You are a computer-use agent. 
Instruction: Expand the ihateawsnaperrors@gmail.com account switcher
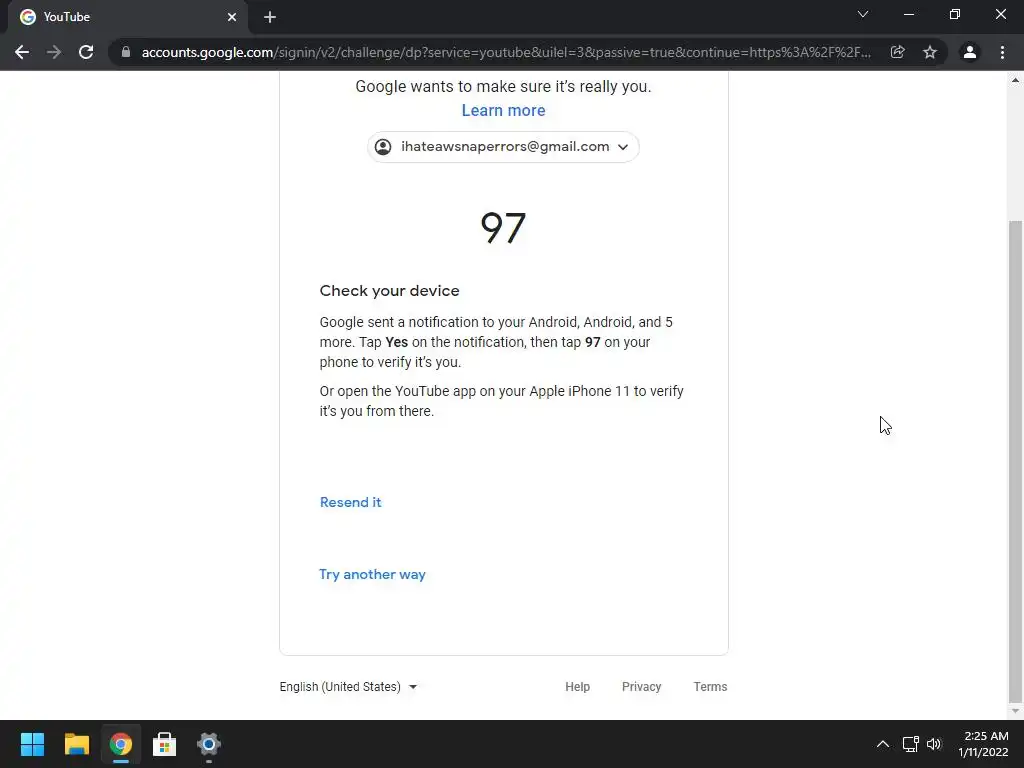pos(504,147)
